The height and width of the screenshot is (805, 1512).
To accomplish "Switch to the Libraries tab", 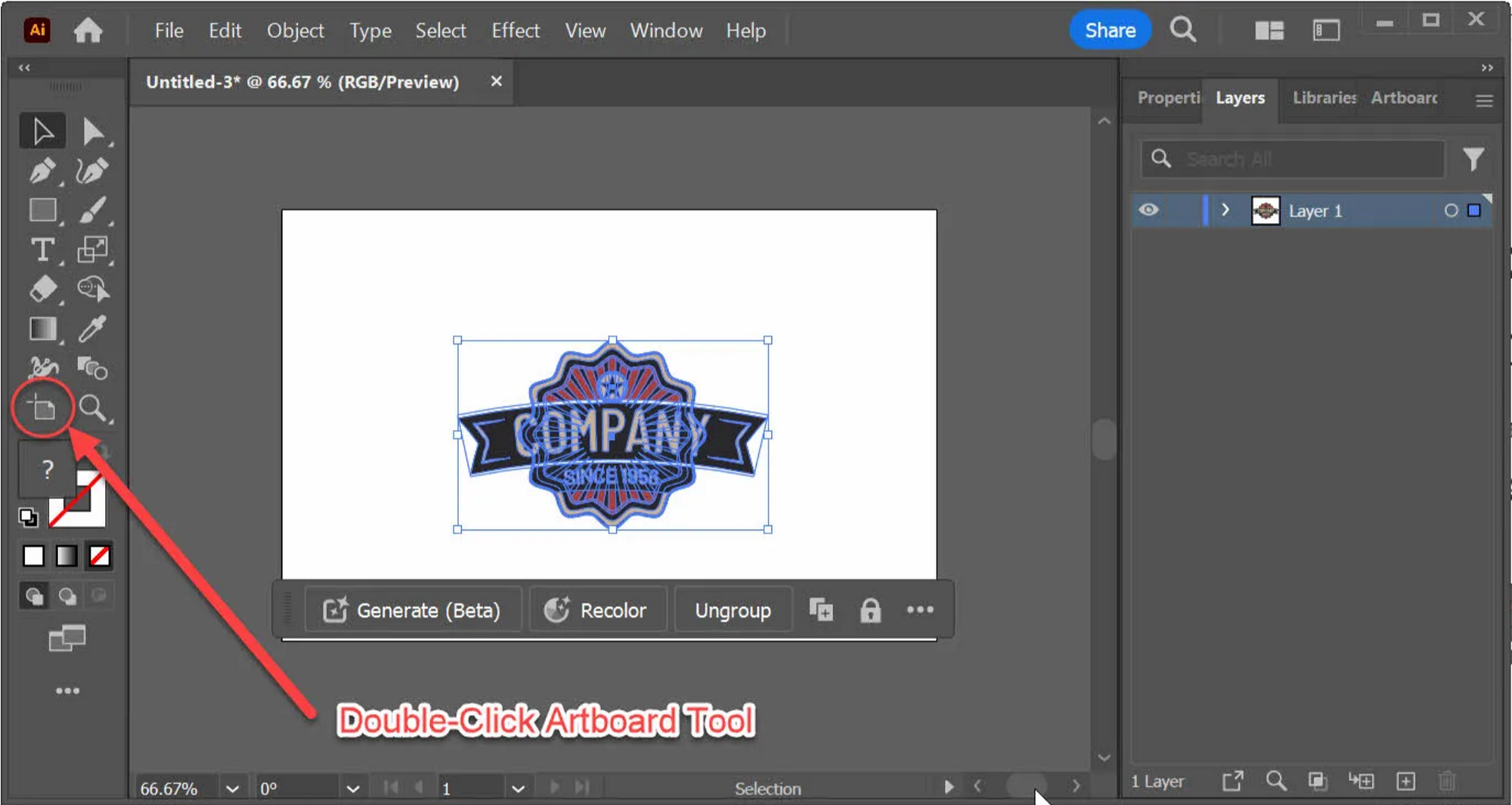I will (x=1323, y=98).
